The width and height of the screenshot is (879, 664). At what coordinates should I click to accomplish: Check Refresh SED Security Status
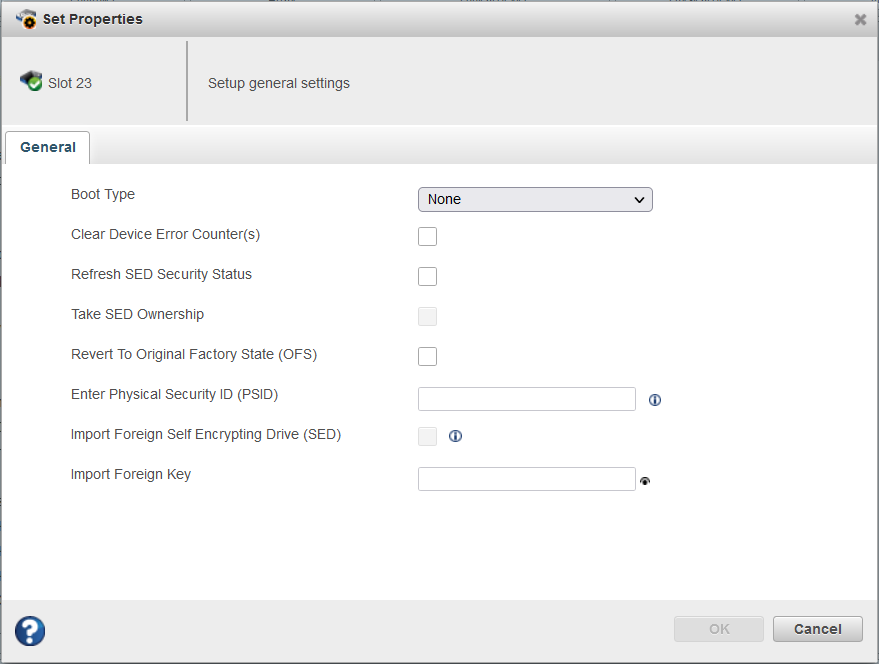427,276
